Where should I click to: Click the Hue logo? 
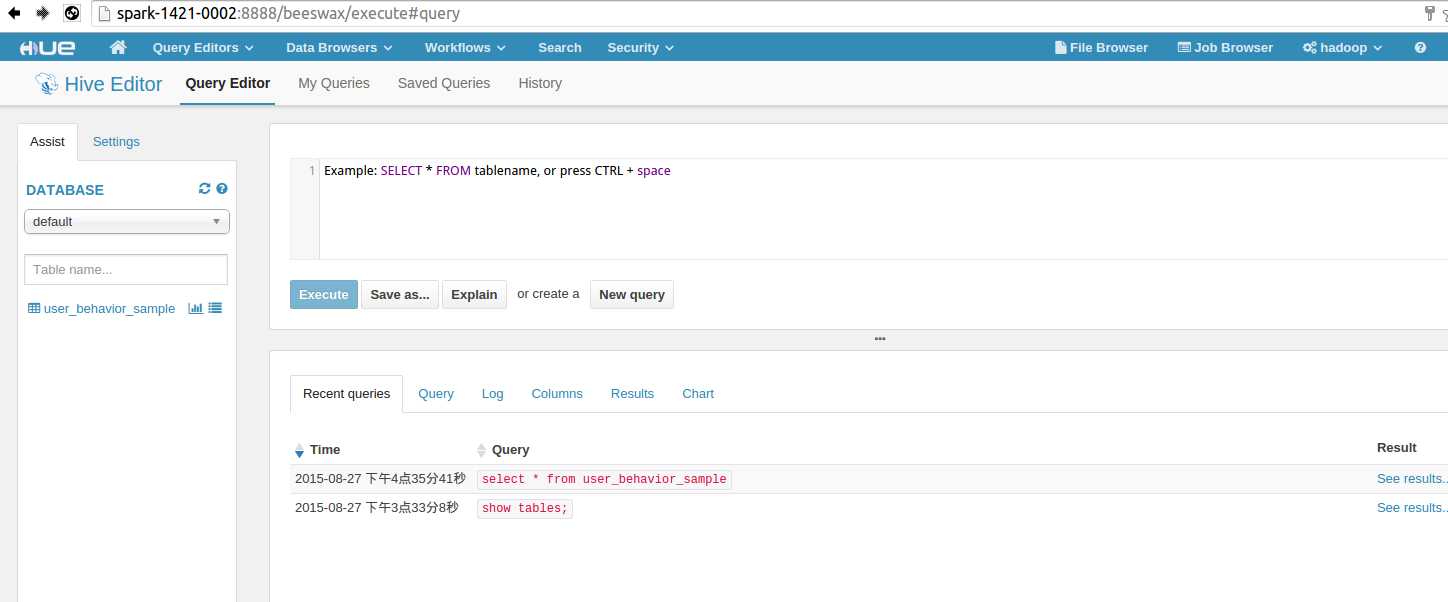(47, 47)
